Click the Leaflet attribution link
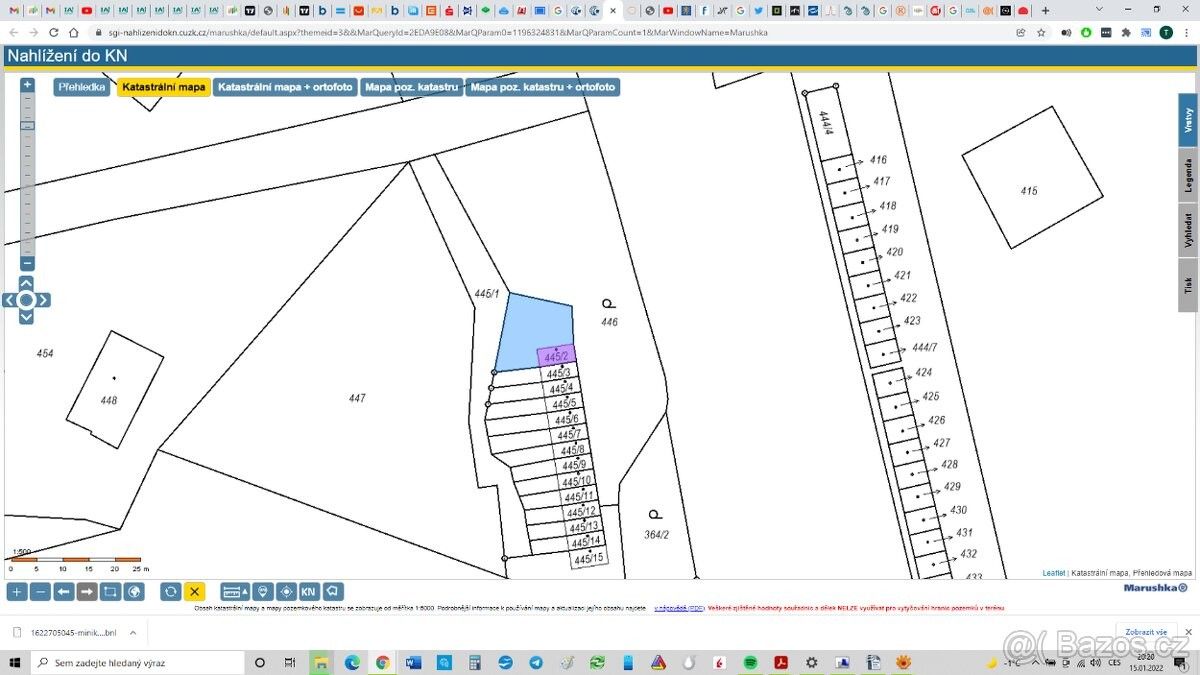The height and width of the screenshot is (675, 1200). (1053, 573)
